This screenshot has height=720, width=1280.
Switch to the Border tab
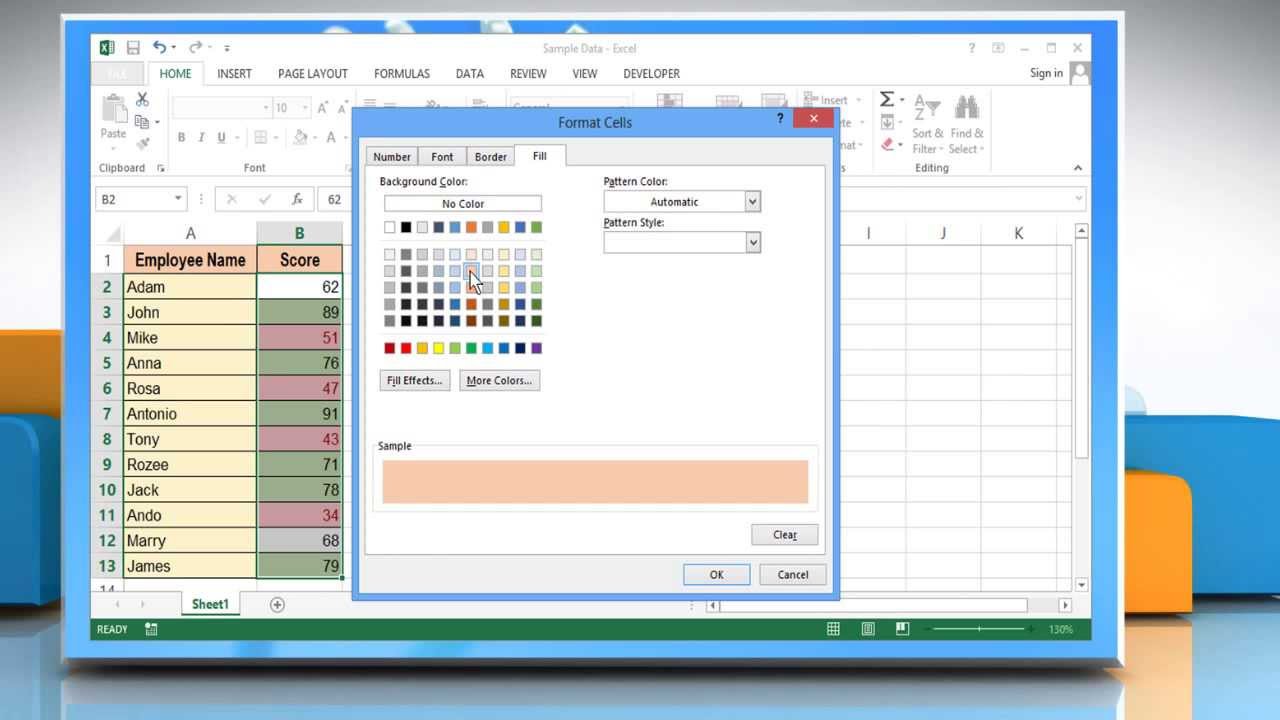(x=490, y=157)
